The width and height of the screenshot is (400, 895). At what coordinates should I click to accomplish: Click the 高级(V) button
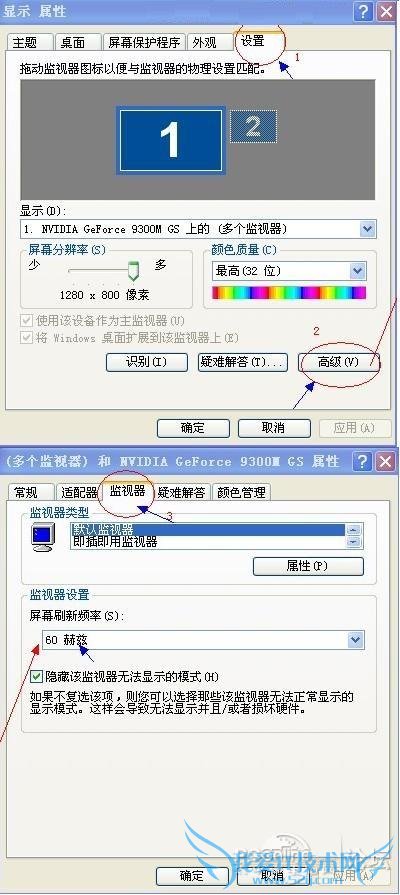pos(338,362)
